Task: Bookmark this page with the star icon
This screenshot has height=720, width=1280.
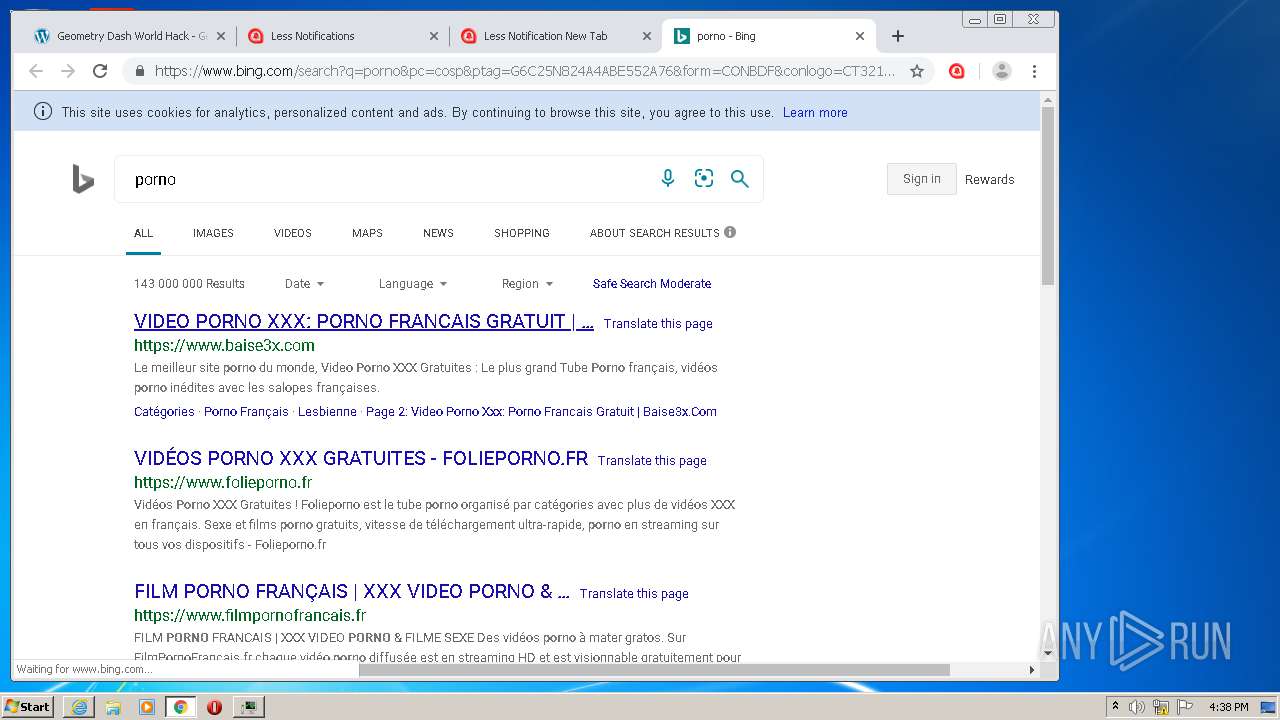Action: tap(916, 71)
